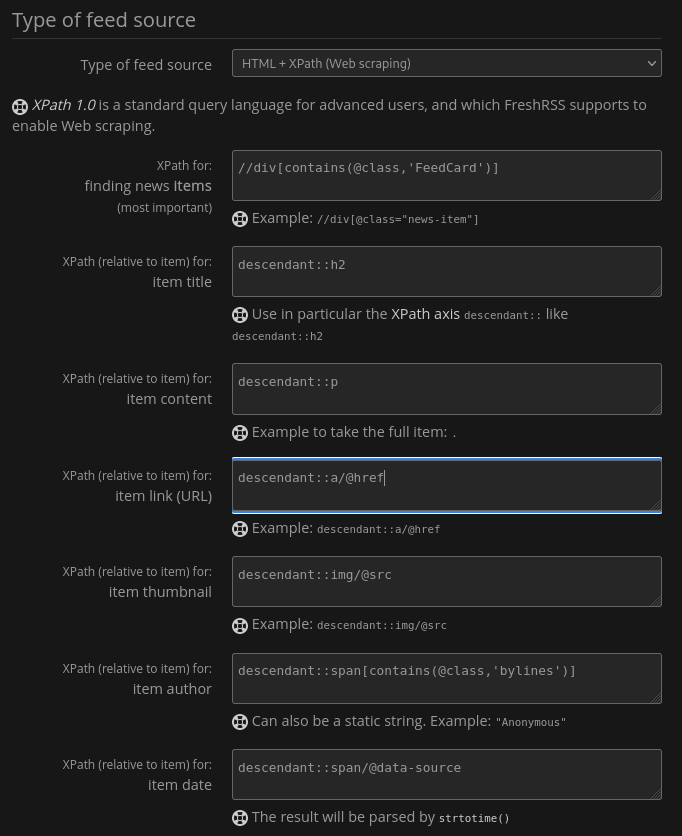Screen dimensions: 682x836
Task: Focus the finding news items XPath field
Action: (446, 175)
